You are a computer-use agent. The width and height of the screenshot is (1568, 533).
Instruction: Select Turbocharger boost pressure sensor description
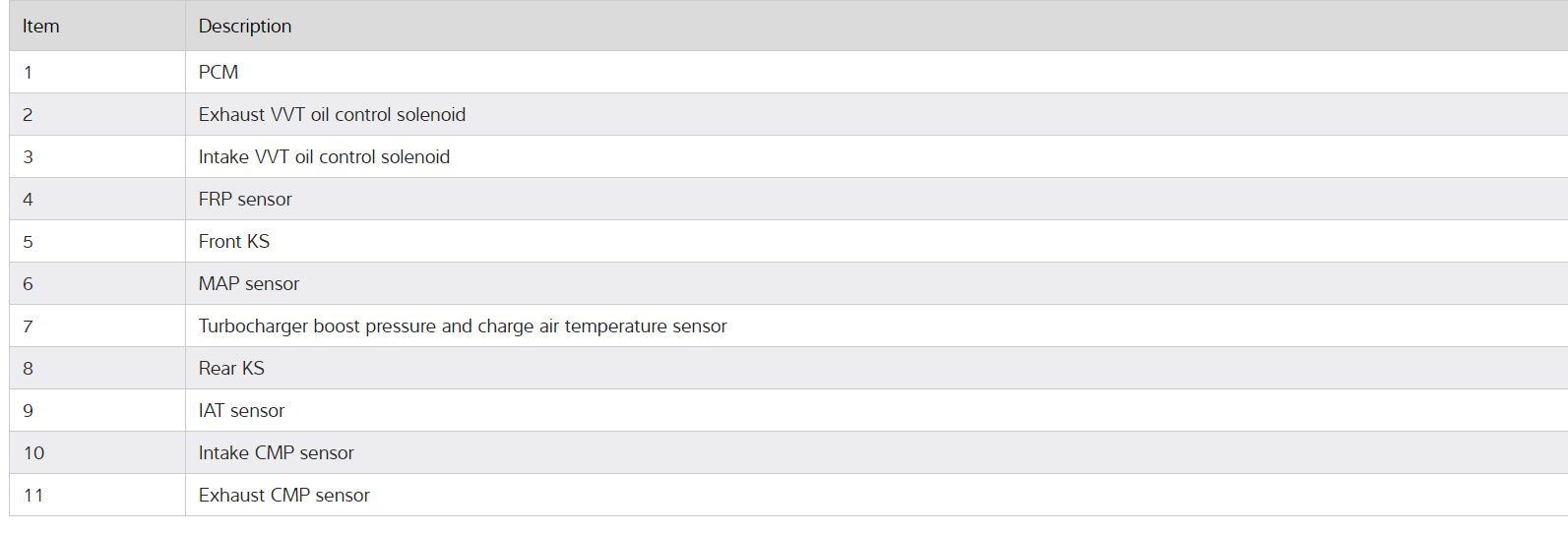pyautogui.click(x=463, y=326)
